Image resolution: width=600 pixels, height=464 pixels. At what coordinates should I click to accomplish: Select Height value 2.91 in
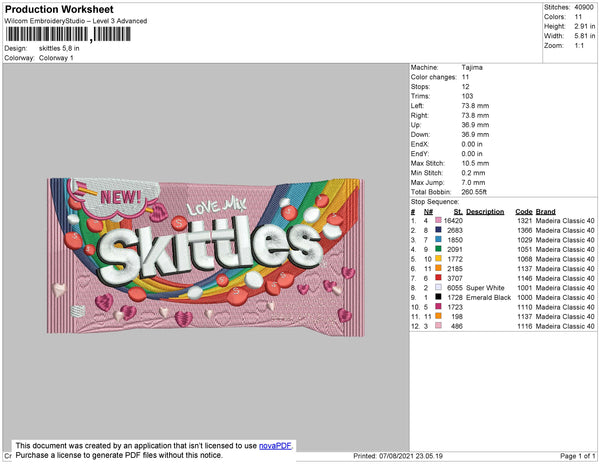click(x=584, y=26)
